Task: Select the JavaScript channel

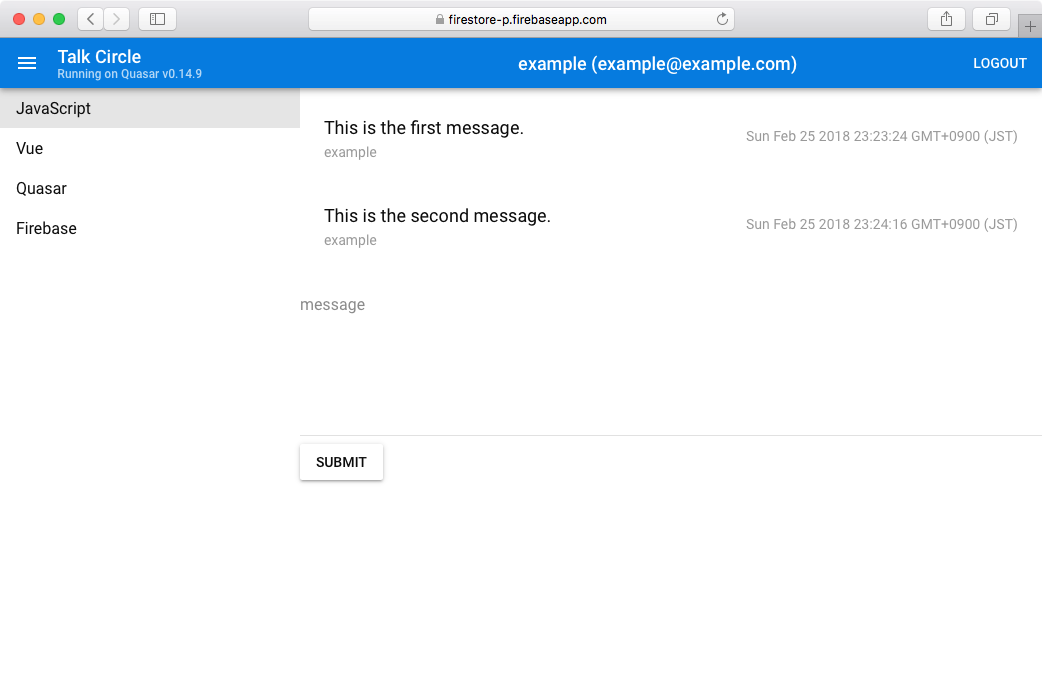Action: 150,108
